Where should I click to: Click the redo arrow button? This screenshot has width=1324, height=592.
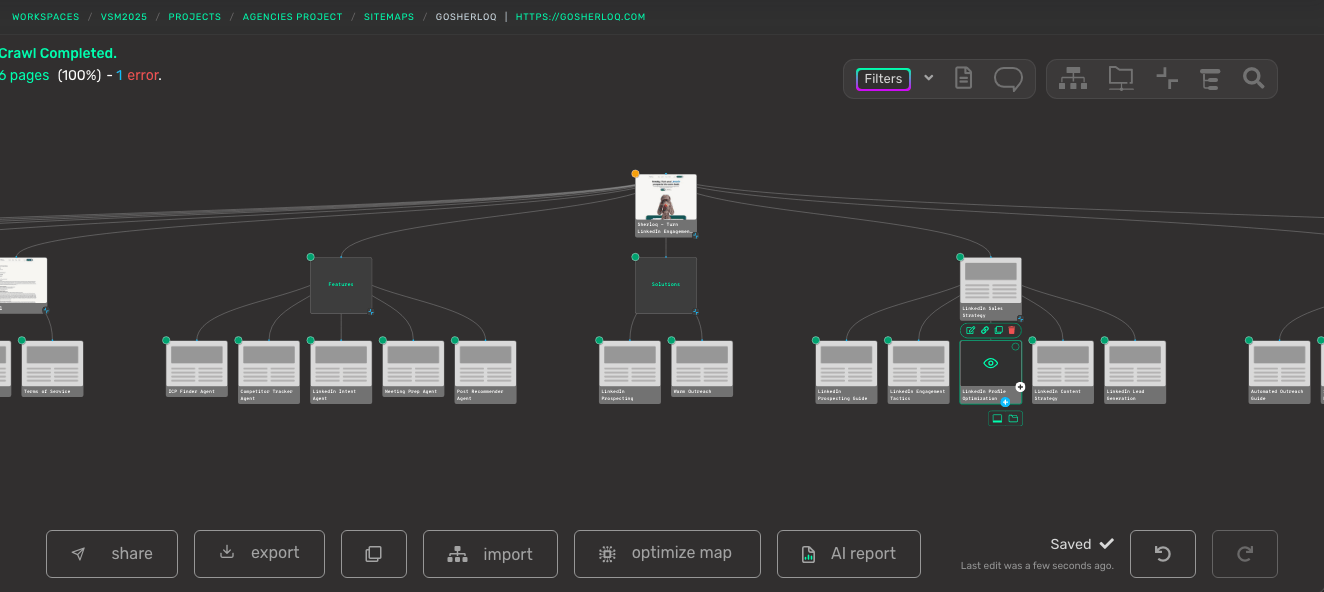(x=1245, y=554)
